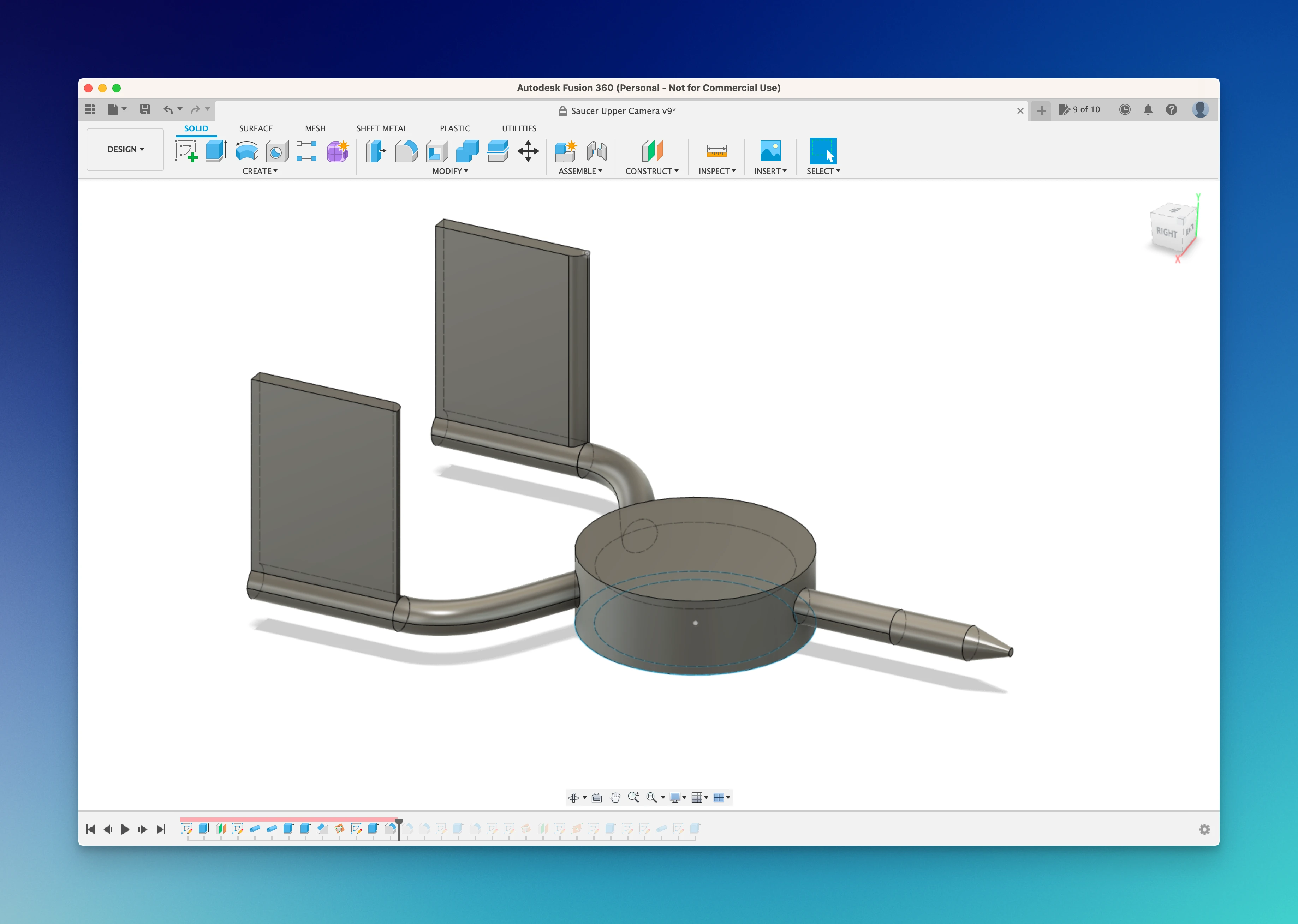
Task: Step timeline back one feature
Action: tap(108, 829)
